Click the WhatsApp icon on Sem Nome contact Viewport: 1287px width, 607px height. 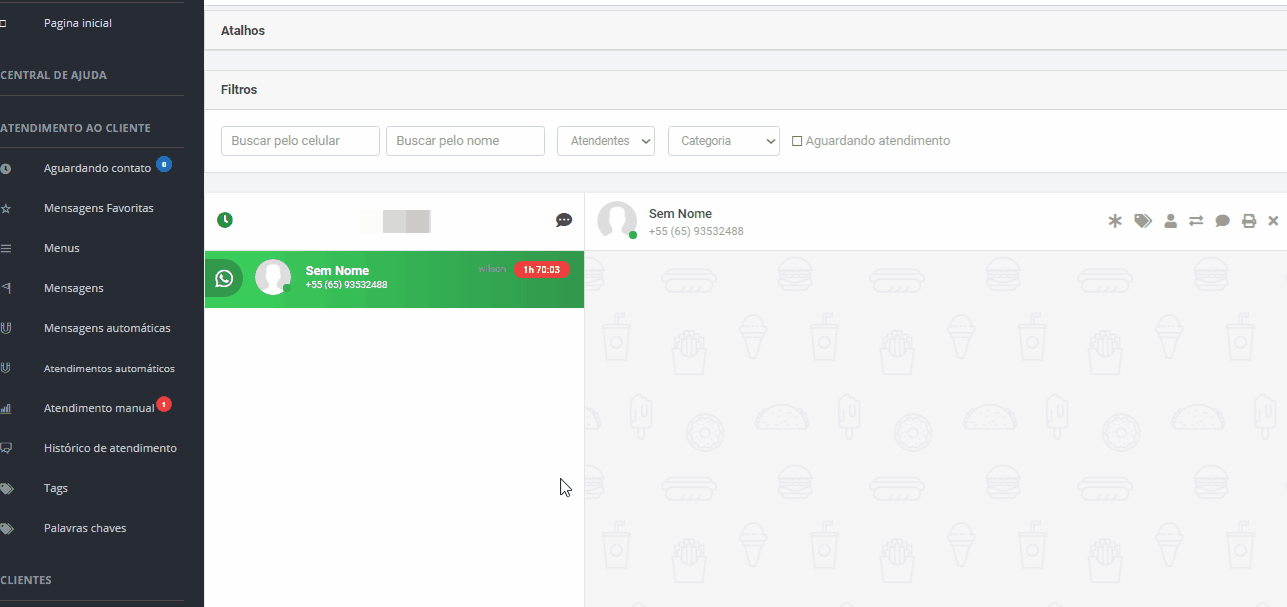(x=224, y=278)
